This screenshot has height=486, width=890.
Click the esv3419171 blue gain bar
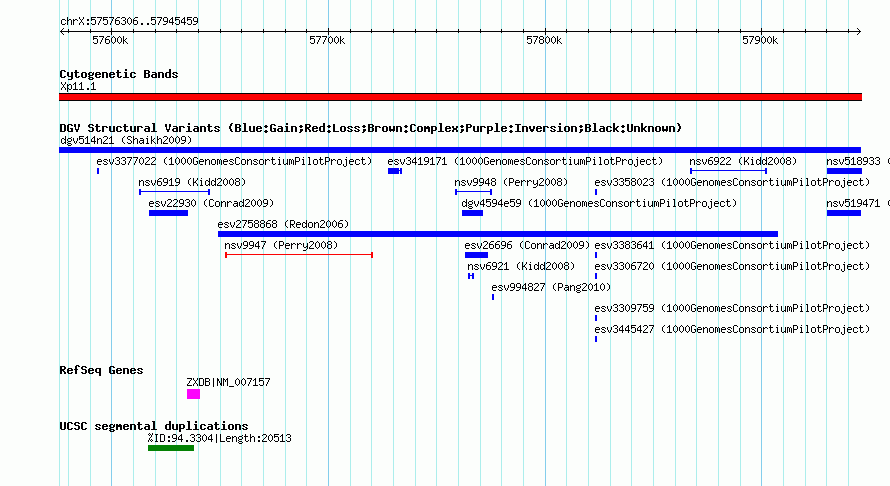pyautogui.click(x=395, y=171)
